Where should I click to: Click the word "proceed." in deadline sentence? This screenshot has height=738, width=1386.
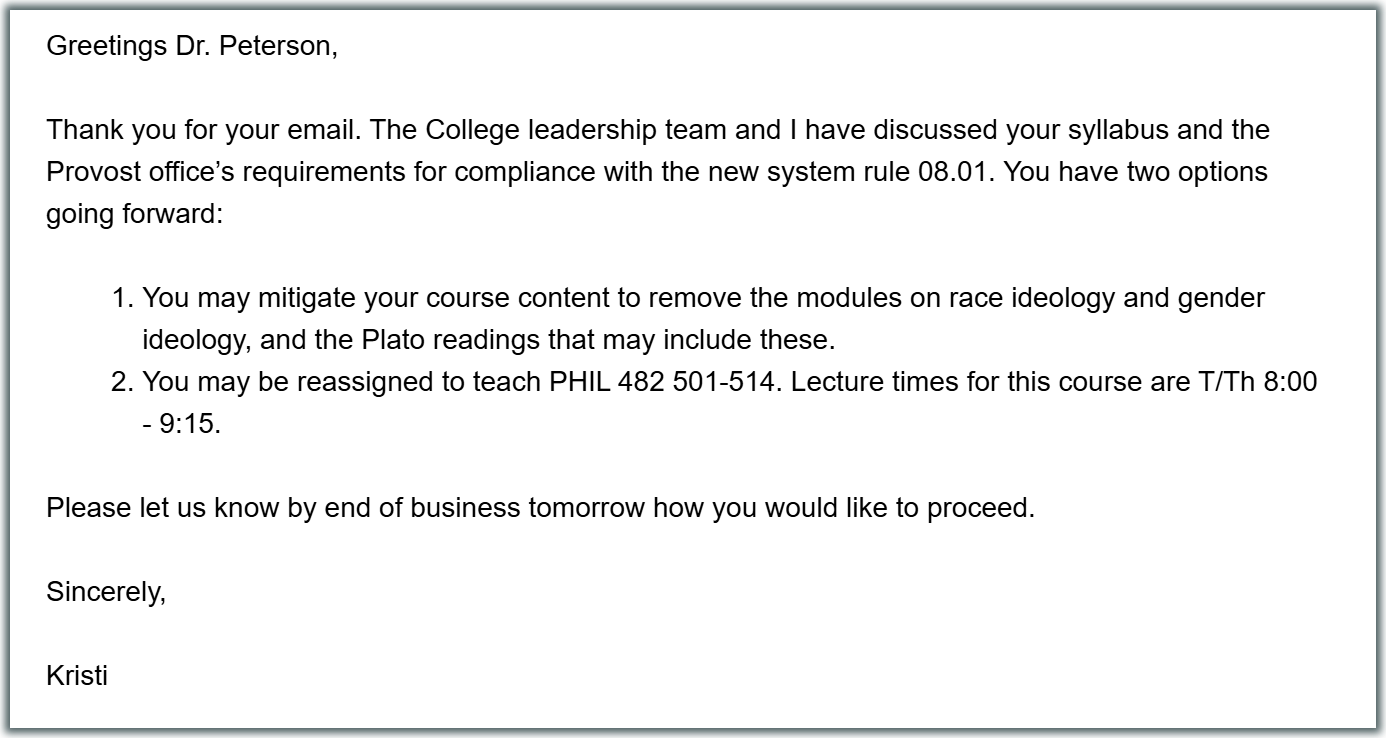pyautogui.click(x=980, y=508)
